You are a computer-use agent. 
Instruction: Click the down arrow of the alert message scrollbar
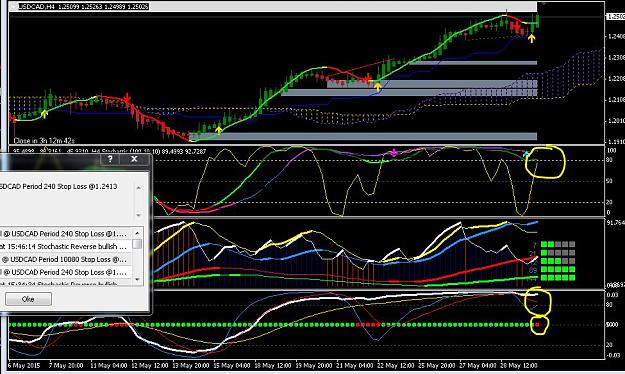(139, 215)
